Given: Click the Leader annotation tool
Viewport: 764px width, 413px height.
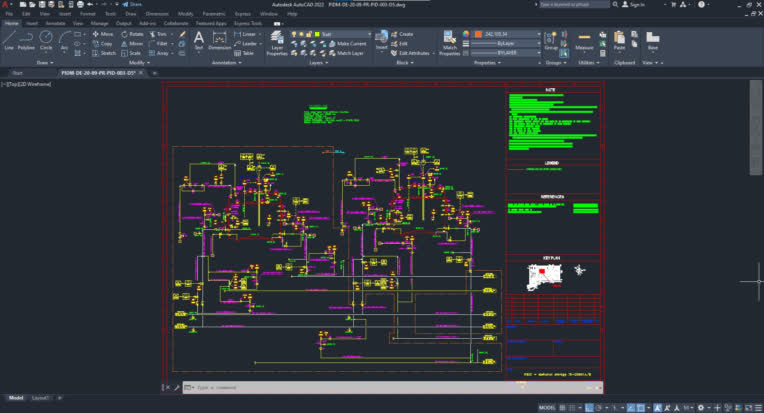Looking at the screenshot, I should click(246, 43).
